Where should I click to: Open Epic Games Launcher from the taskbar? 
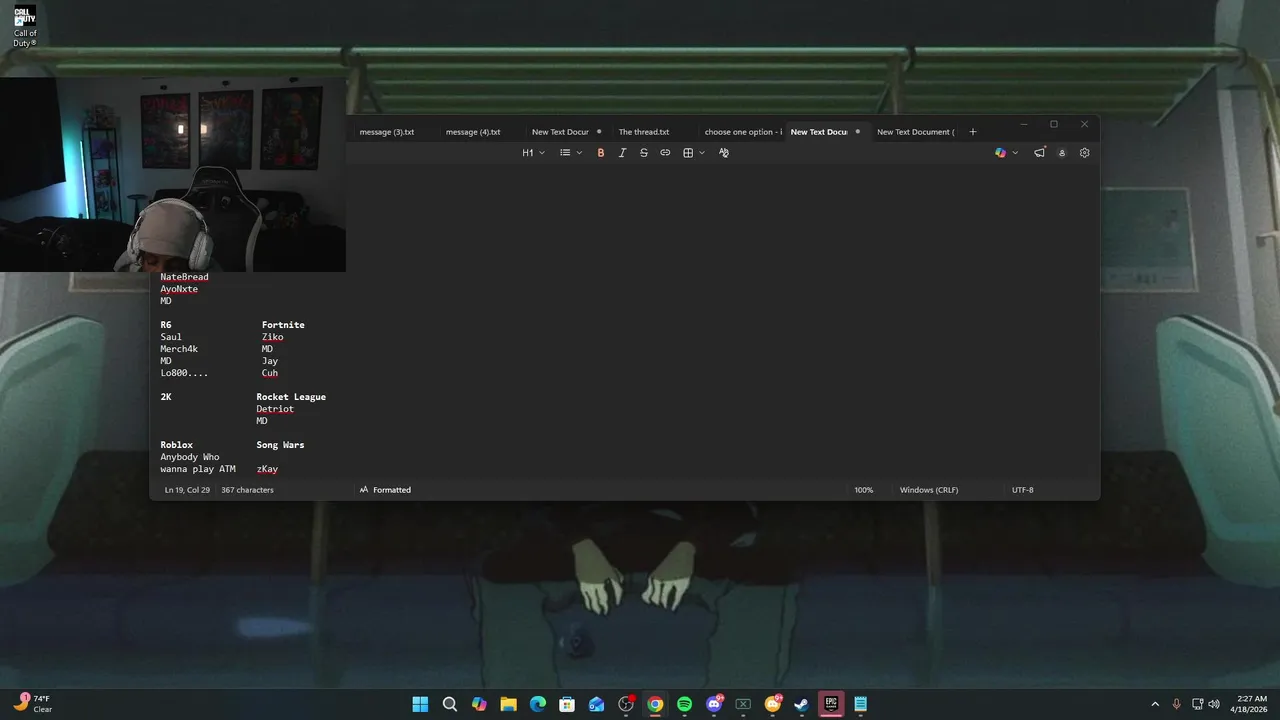click(x=831, y=704)
